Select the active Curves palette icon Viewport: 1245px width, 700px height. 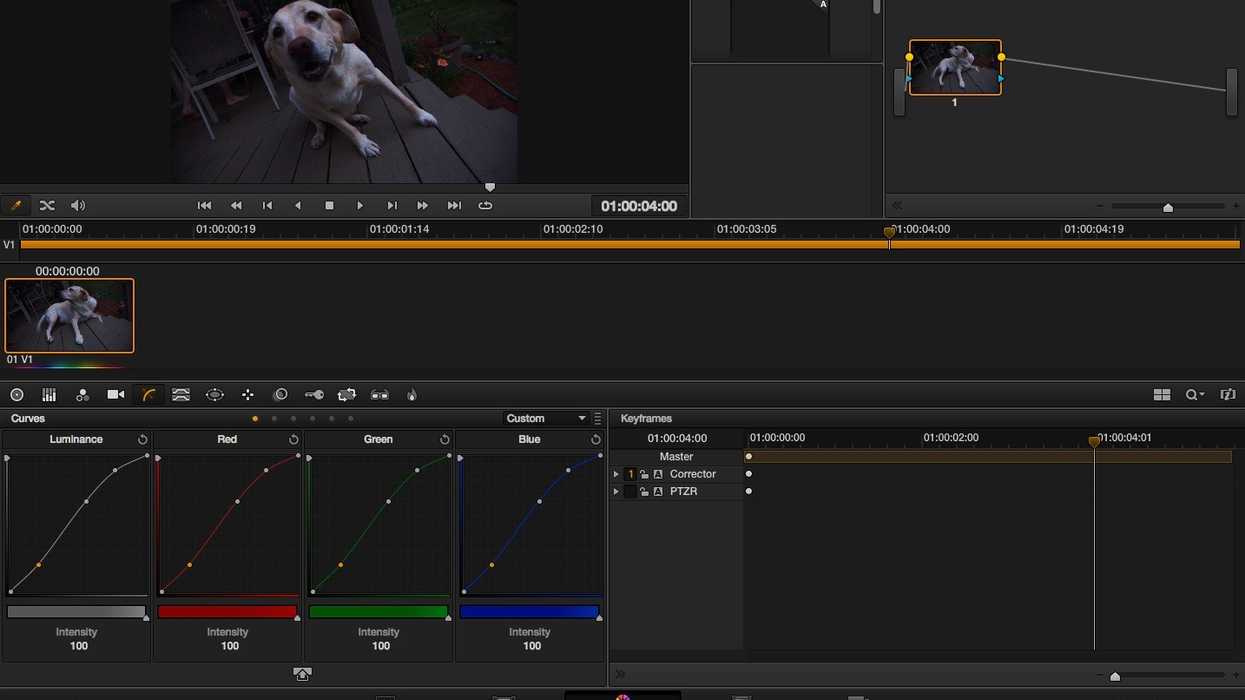(x=148, y=395)
